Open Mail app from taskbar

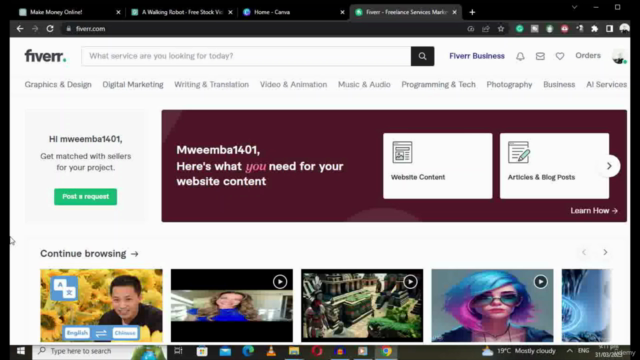(225, 351)
